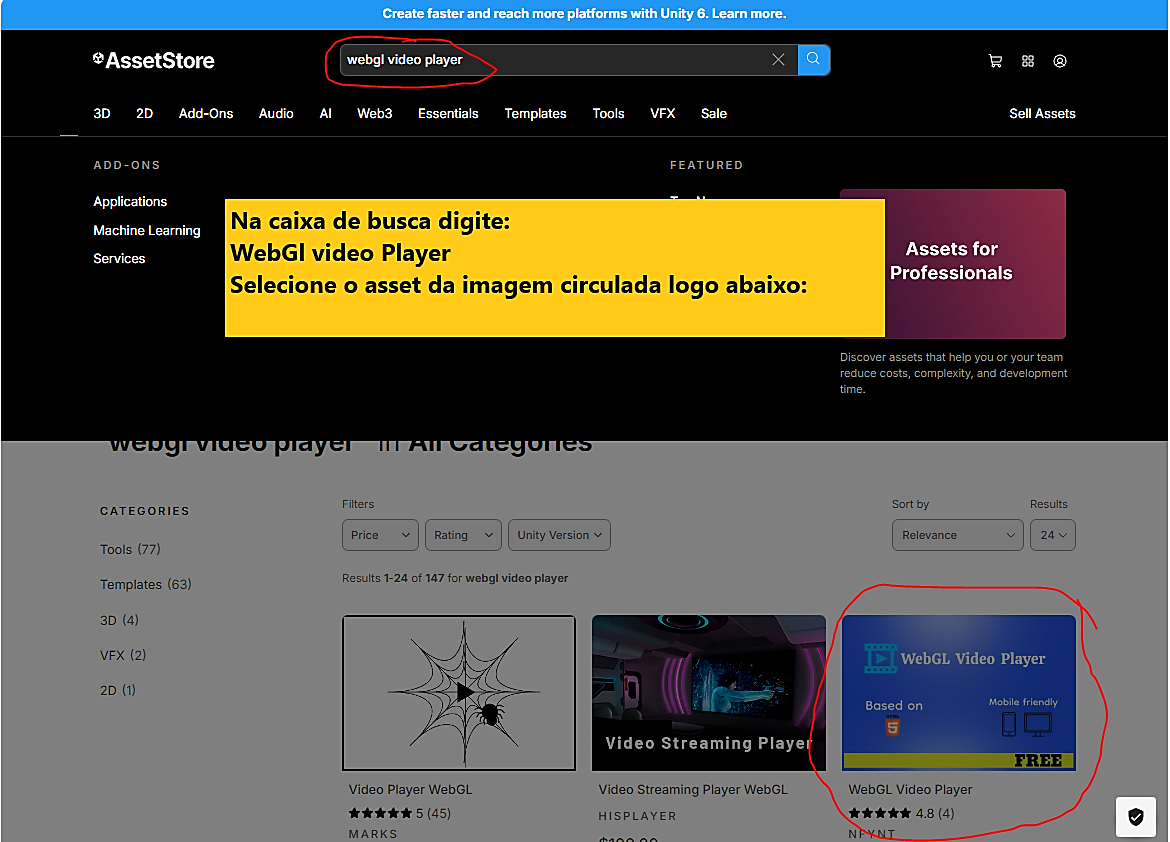The width and height of the screenshot is (1170, 842).
Task: Open the Essentials menu
Action: pyautogui.click(x=448, y=113)
